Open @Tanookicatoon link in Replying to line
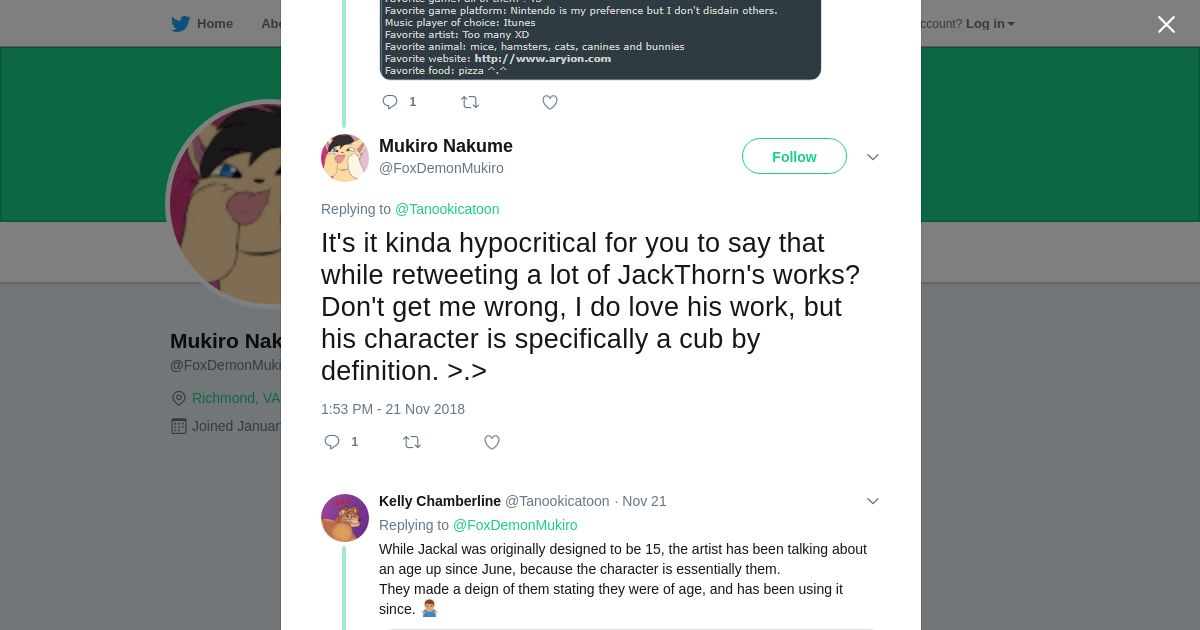This screenshot has height=630, width=1200. pos(447,209)
